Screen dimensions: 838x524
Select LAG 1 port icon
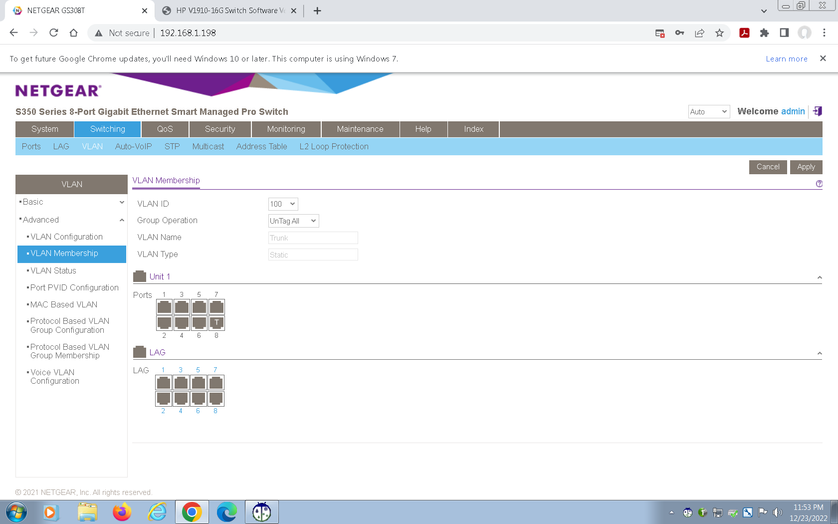pyautogui.click(x=164, y=382)
